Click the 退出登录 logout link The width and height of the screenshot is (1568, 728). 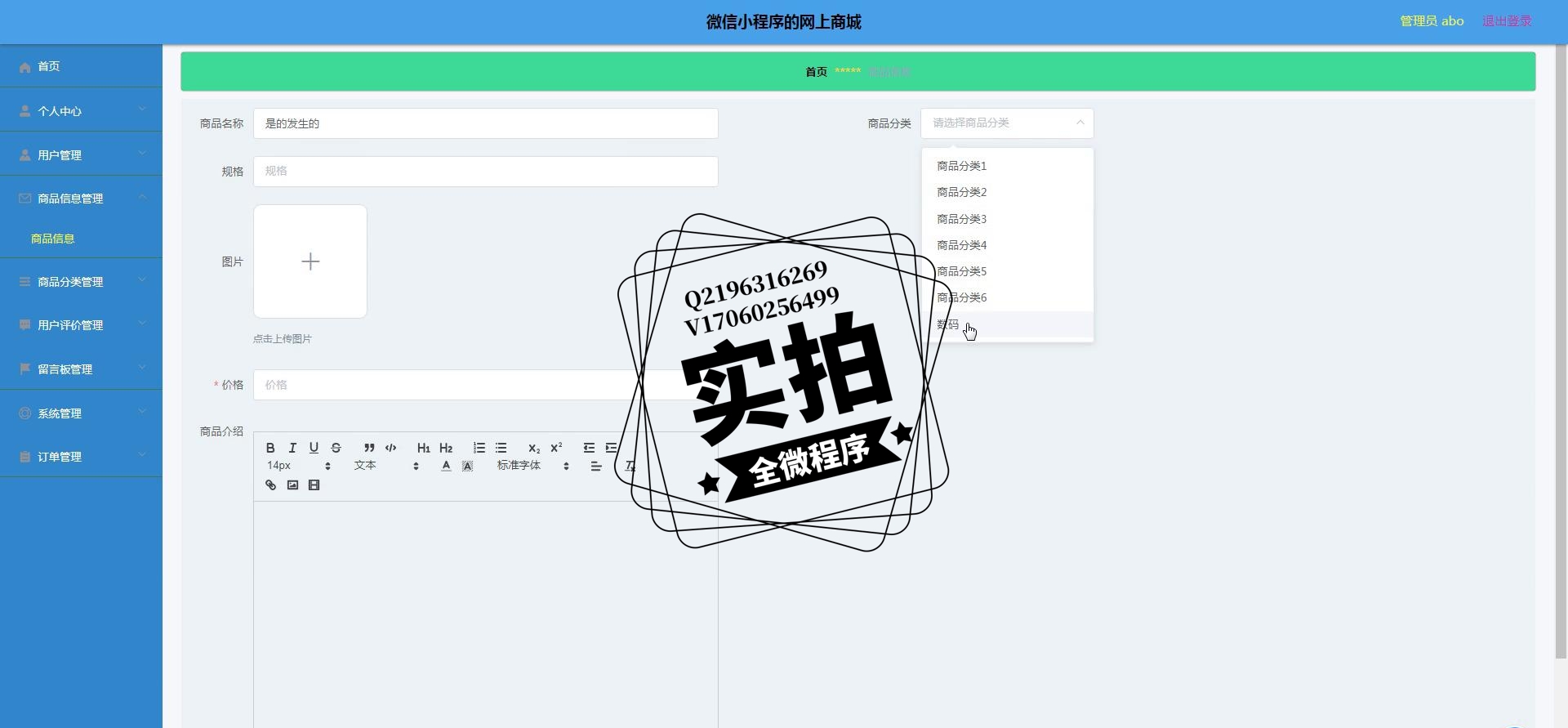(1507, 21)
